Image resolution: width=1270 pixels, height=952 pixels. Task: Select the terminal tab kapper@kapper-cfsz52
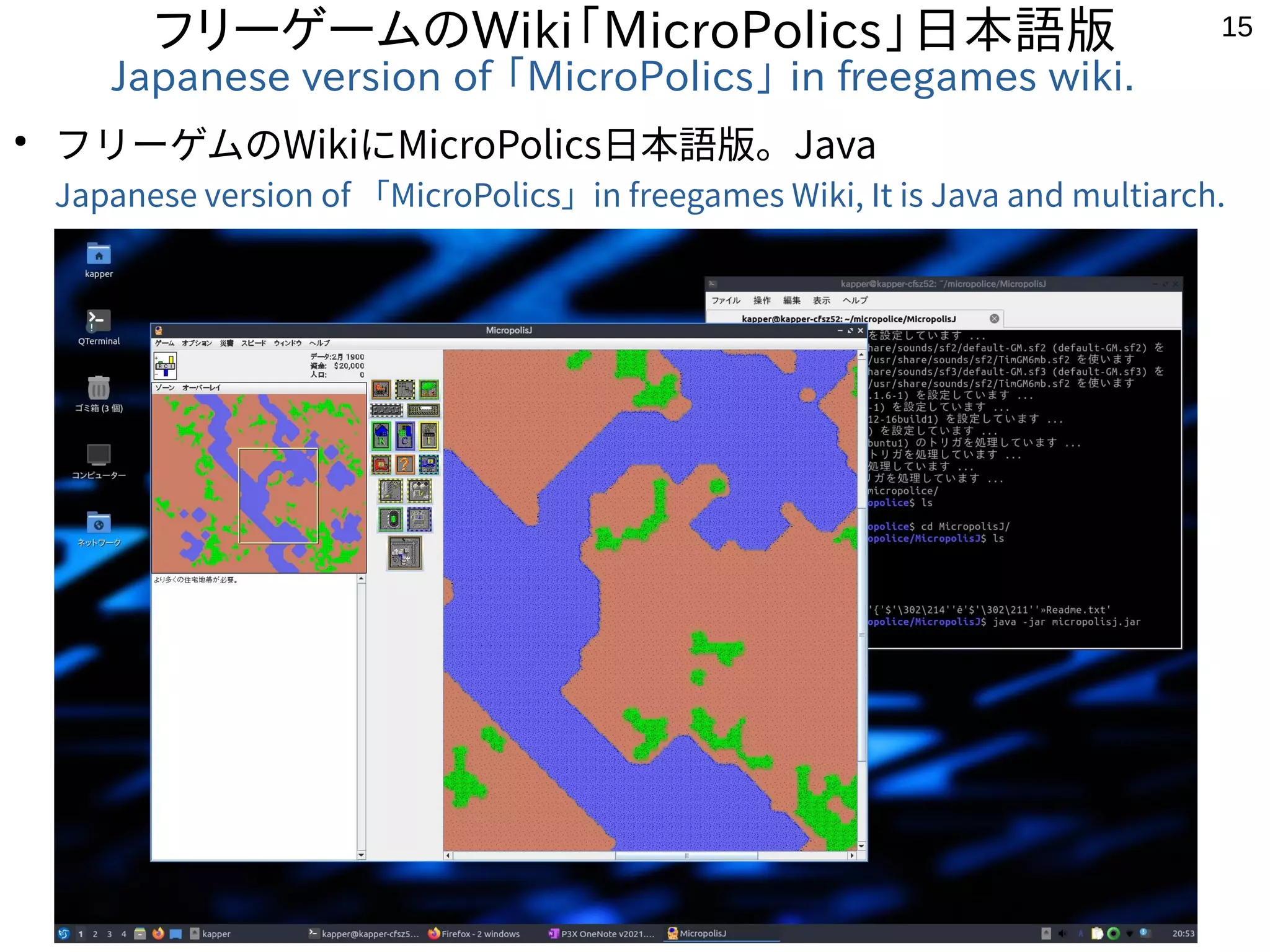coord(854,319)
